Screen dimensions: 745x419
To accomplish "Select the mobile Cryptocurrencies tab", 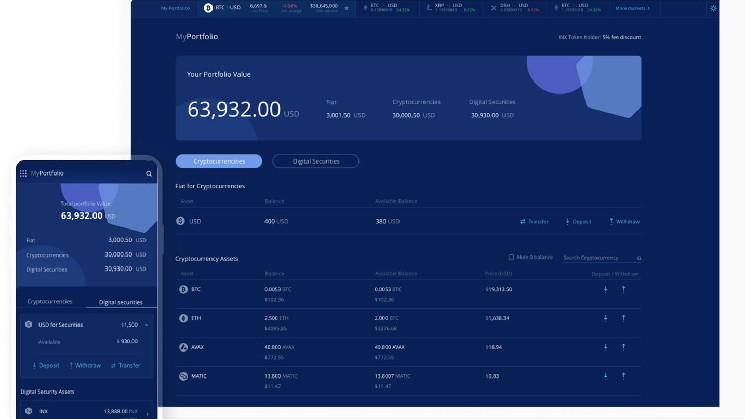I will (x=50, y=301).
